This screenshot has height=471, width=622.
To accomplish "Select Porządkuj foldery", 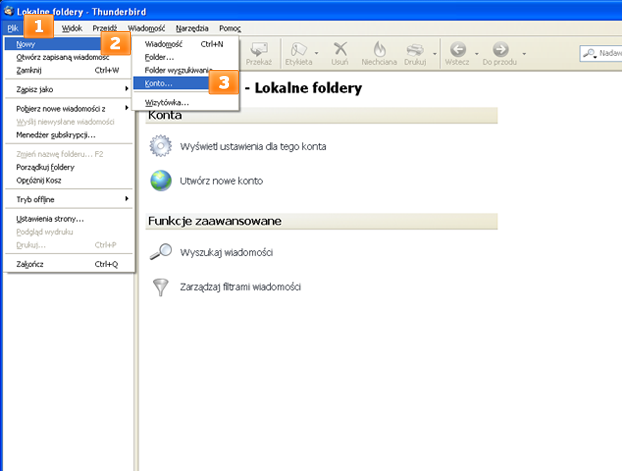I will click(x=69, y=167).
